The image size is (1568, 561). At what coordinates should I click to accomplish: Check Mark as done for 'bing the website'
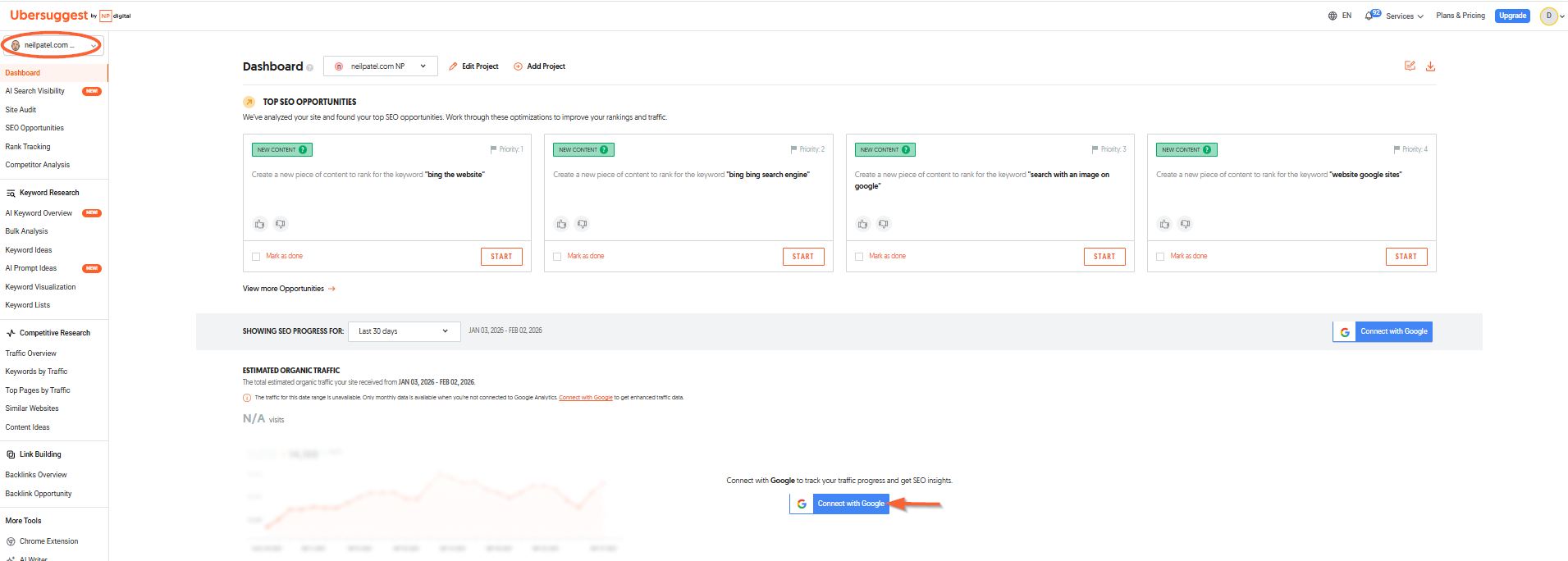click(256, 257)
